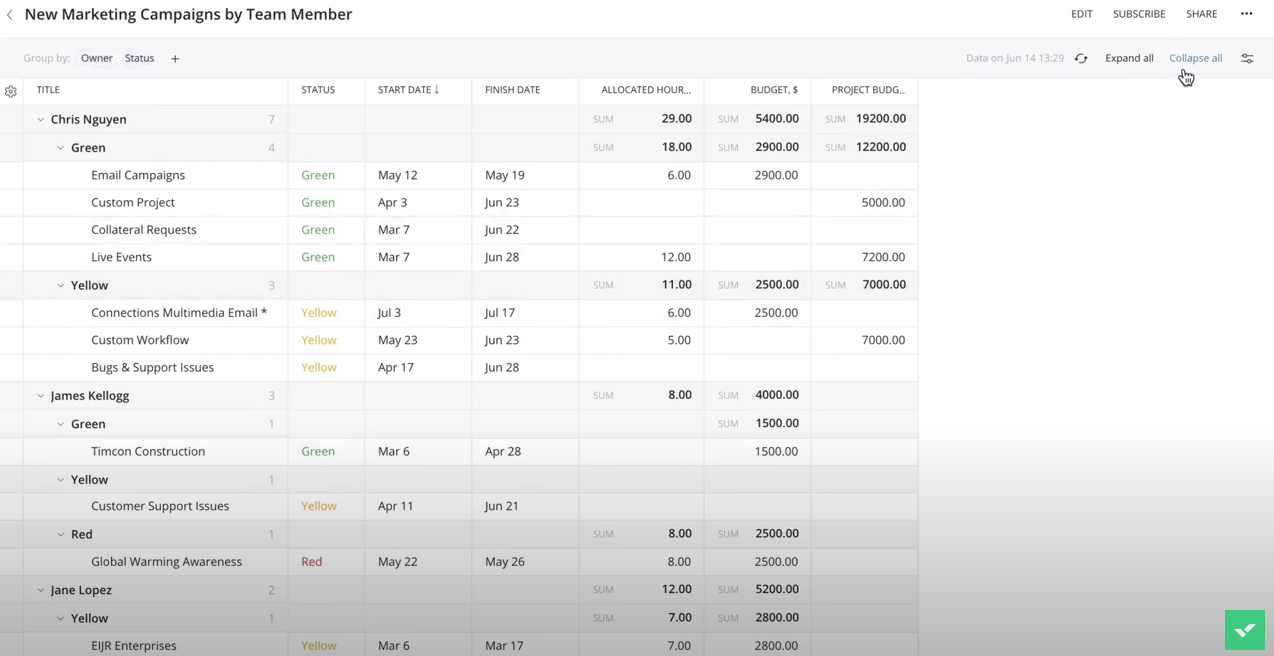Sort by the STATUS column header
The height and width of the screenshot is (656, 1274).
click(x=318, y=90)
